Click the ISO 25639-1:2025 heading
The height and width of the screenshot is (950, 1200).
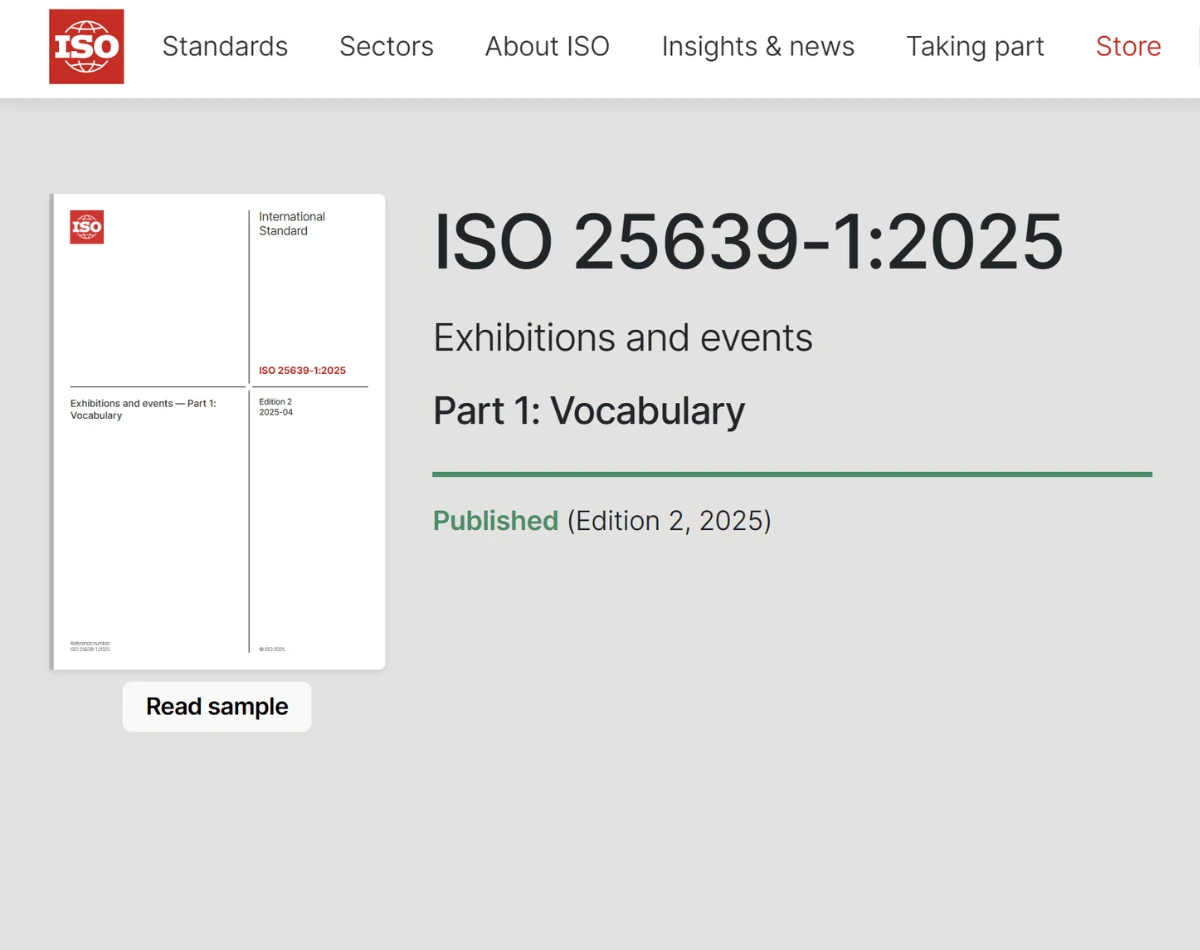click(x=748, y=242)
